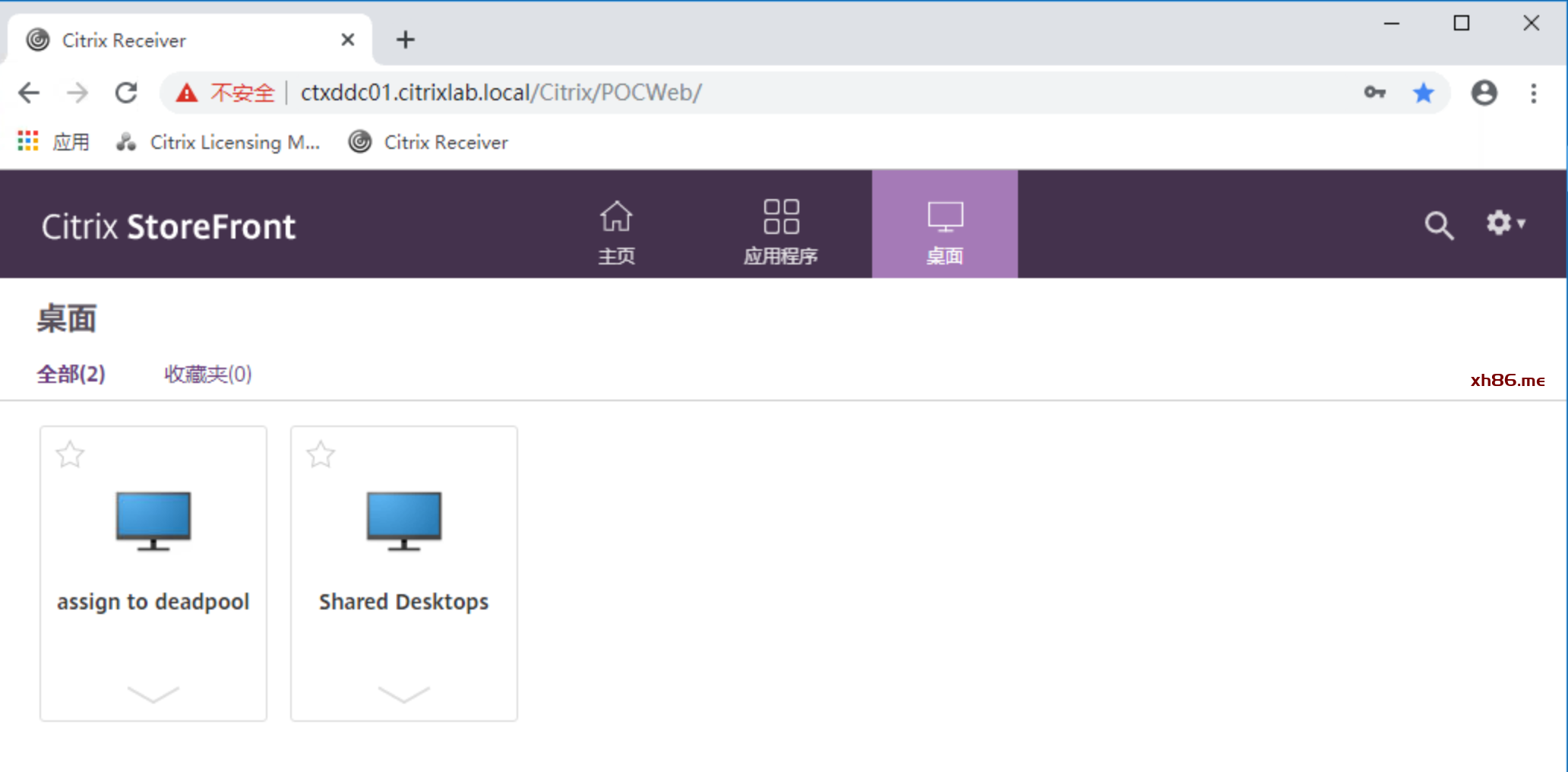Open the saved password key icon

(x=1374, y=93)
